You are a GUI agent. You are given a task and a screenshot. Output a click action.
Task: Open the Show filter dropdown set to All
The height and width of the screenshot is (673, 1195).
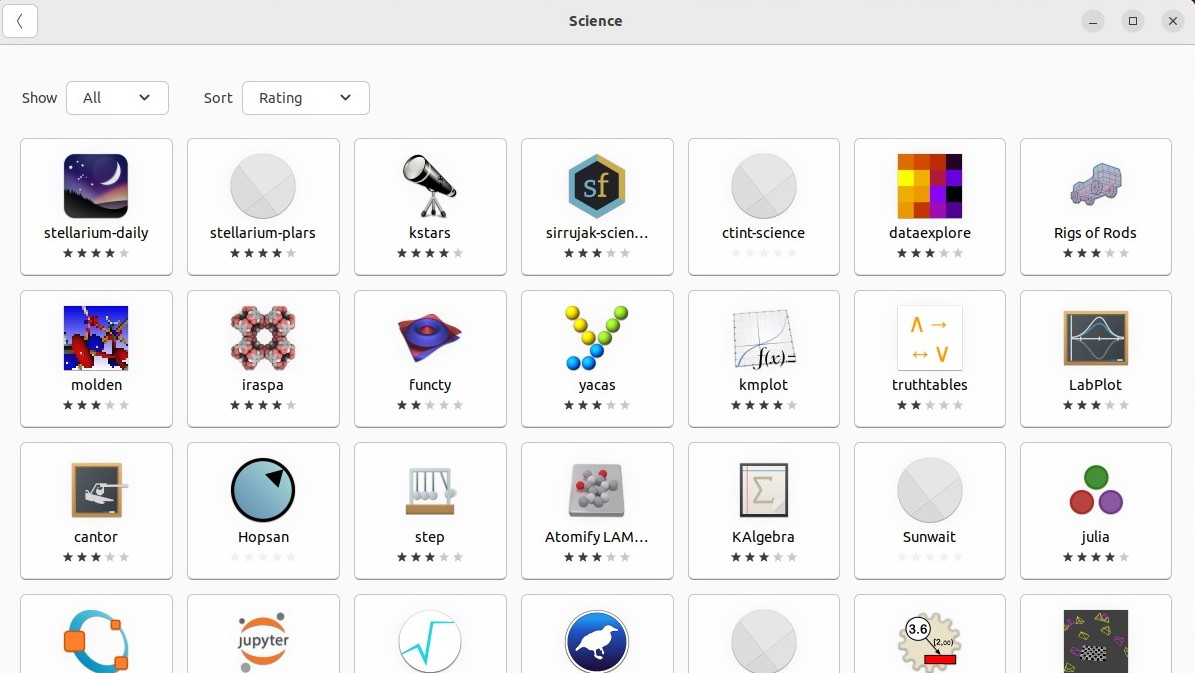117,98
